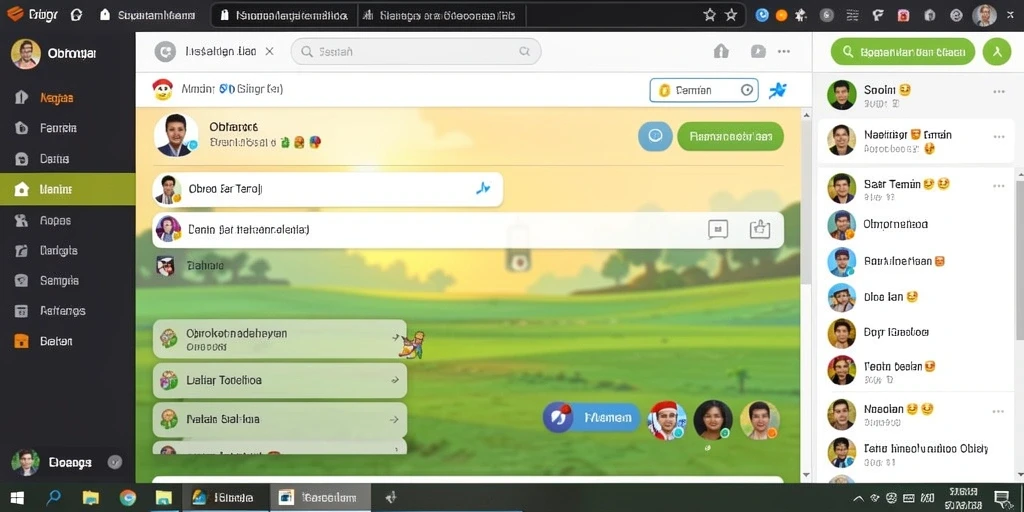Open the more options menu for Sooini
The image size is (1024, 512).
click(x=999, y=91)
